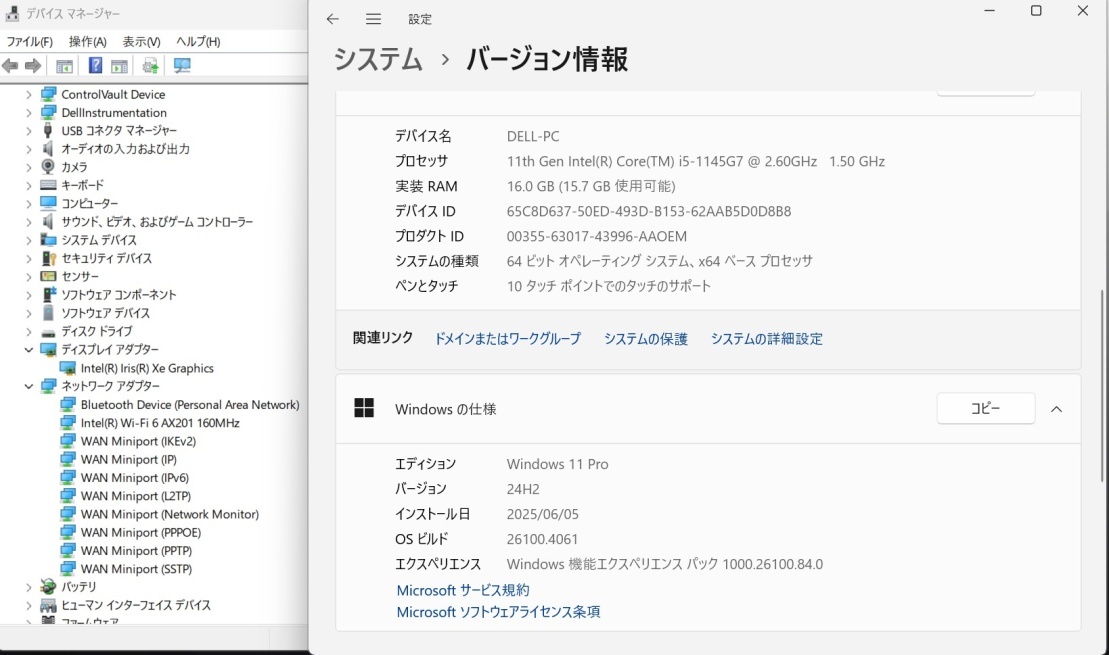
Task: Click the drive icon beside ディスク ドライブ
Action: pos(48,332)
